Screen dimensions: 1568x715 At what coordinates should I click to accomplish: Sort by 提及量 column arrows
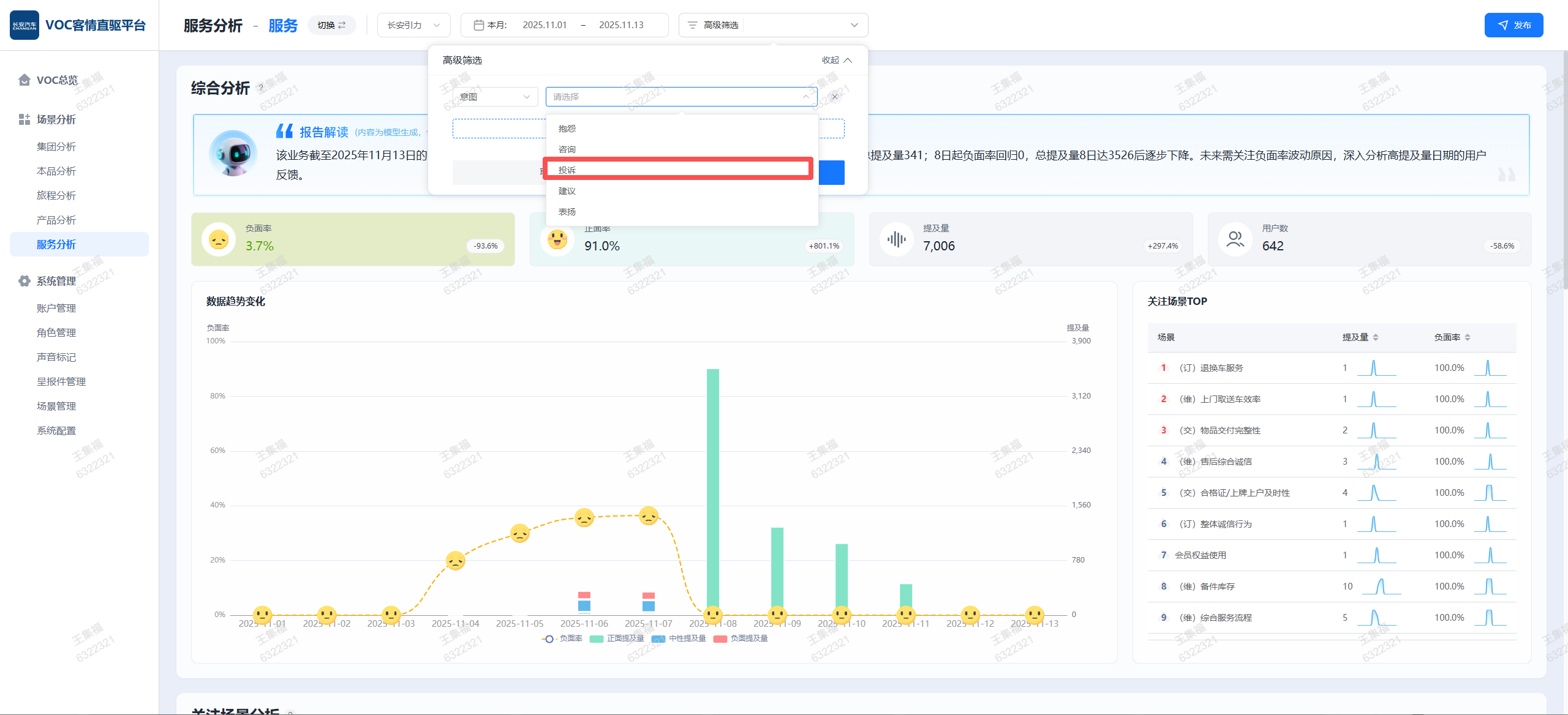point(1376,337)
